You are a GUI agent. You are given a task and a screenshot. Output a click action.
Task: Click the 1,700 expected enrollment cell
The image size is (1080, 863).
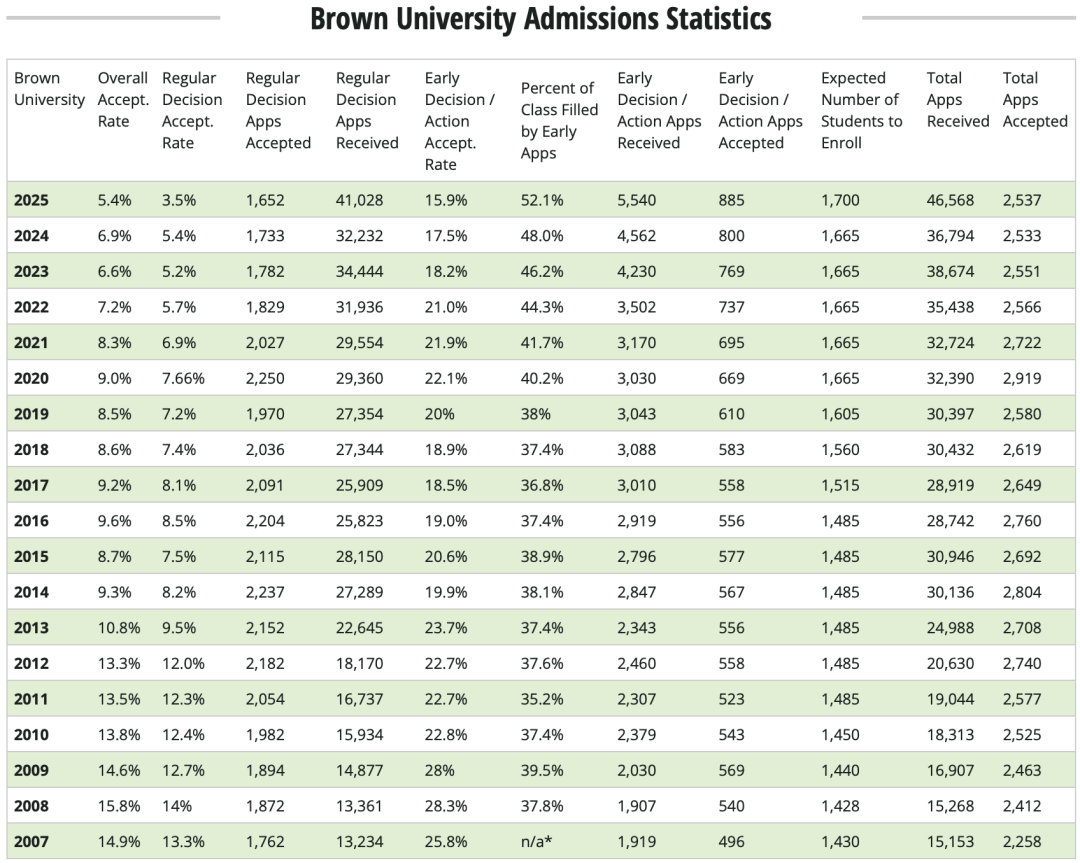coord(840,200)
